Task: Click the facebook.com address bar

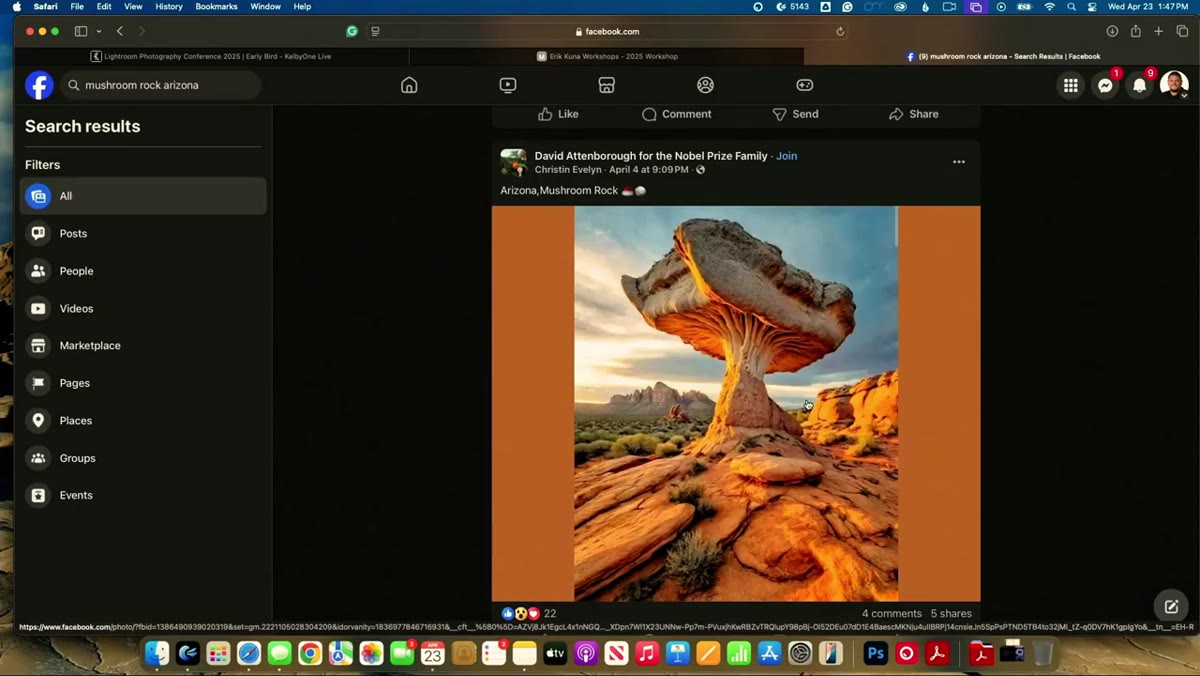Action: [x=607, y=31]
